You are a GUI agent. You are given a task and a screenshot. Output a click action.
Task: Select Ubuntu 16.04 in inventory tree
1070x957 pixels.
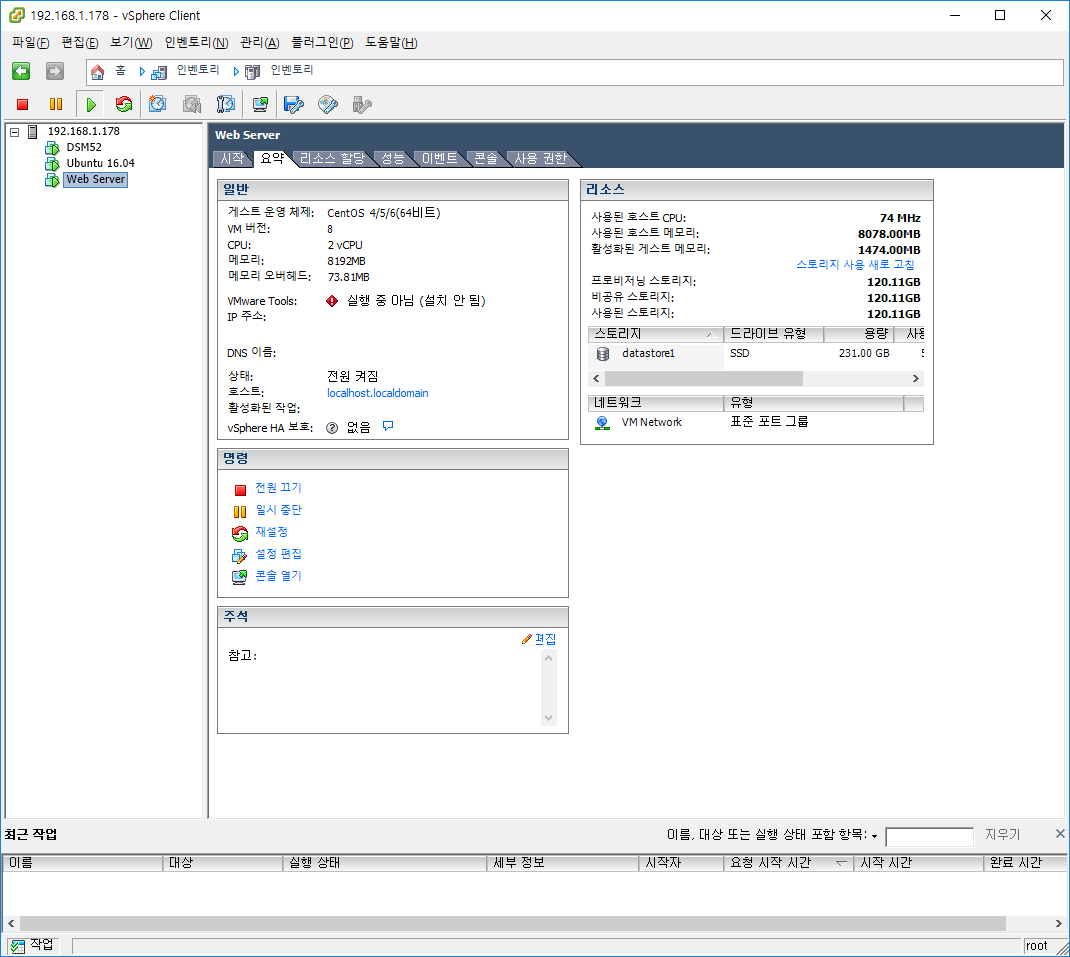(100, 163)
